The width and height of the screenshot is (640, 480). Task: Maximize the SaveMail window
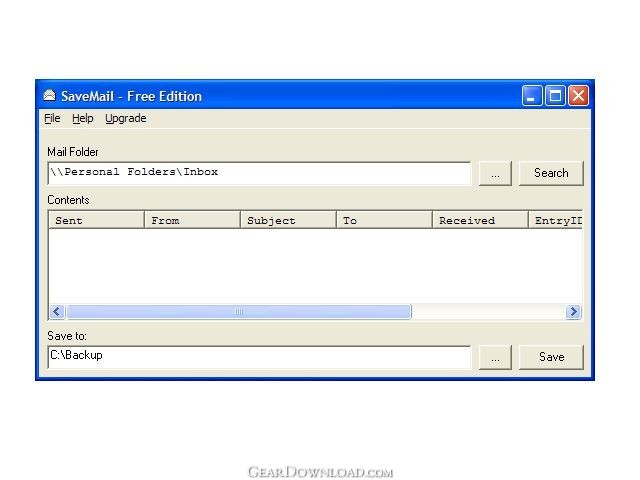555,96
